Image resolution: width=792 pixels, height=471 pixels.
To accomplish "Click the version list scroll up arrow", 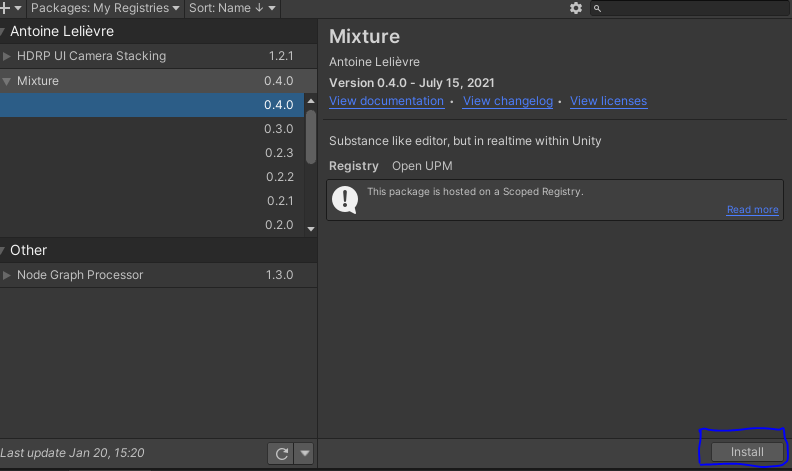I will (311, 101).
